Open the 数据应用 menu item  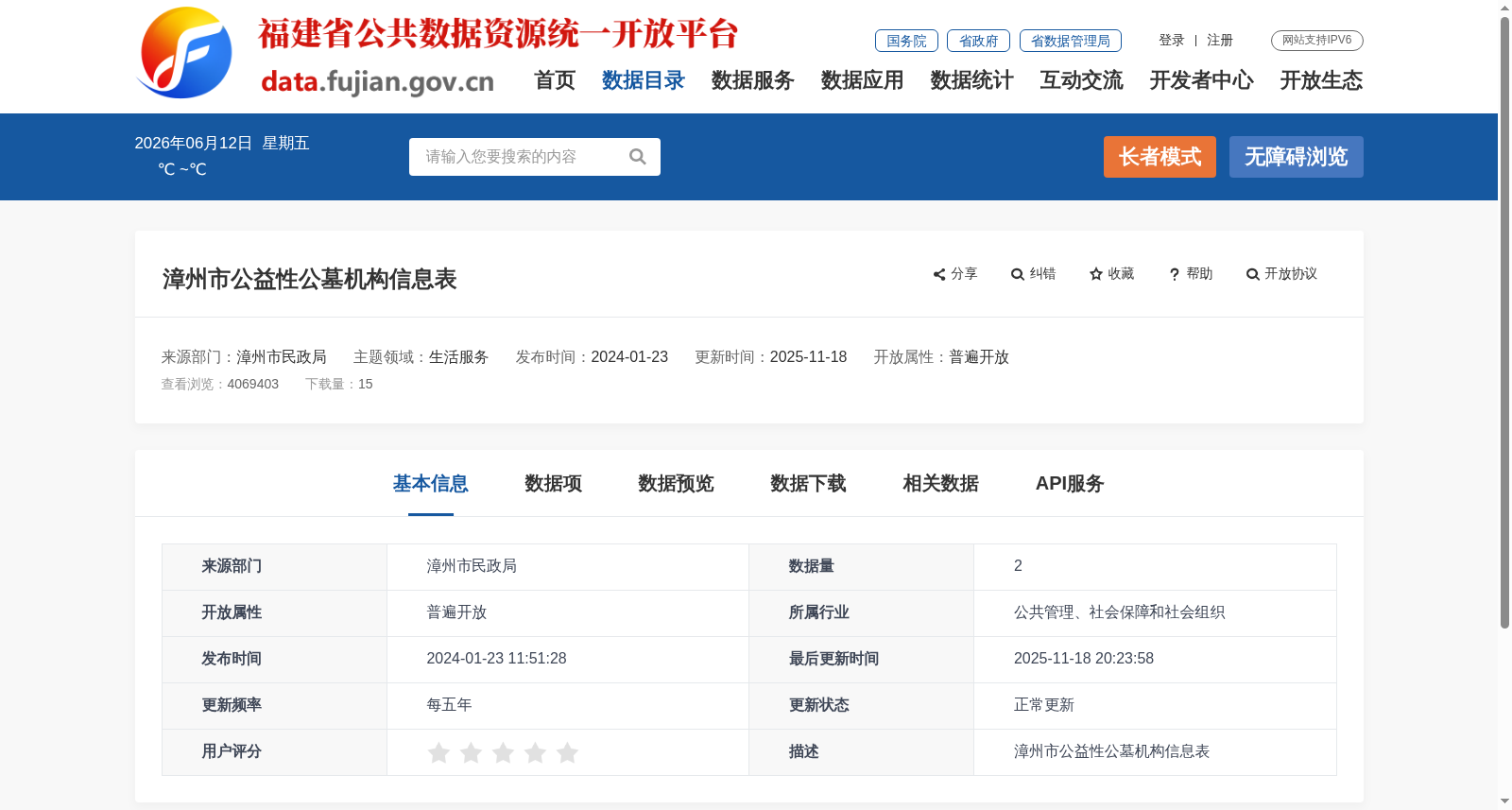click(863, 80)
